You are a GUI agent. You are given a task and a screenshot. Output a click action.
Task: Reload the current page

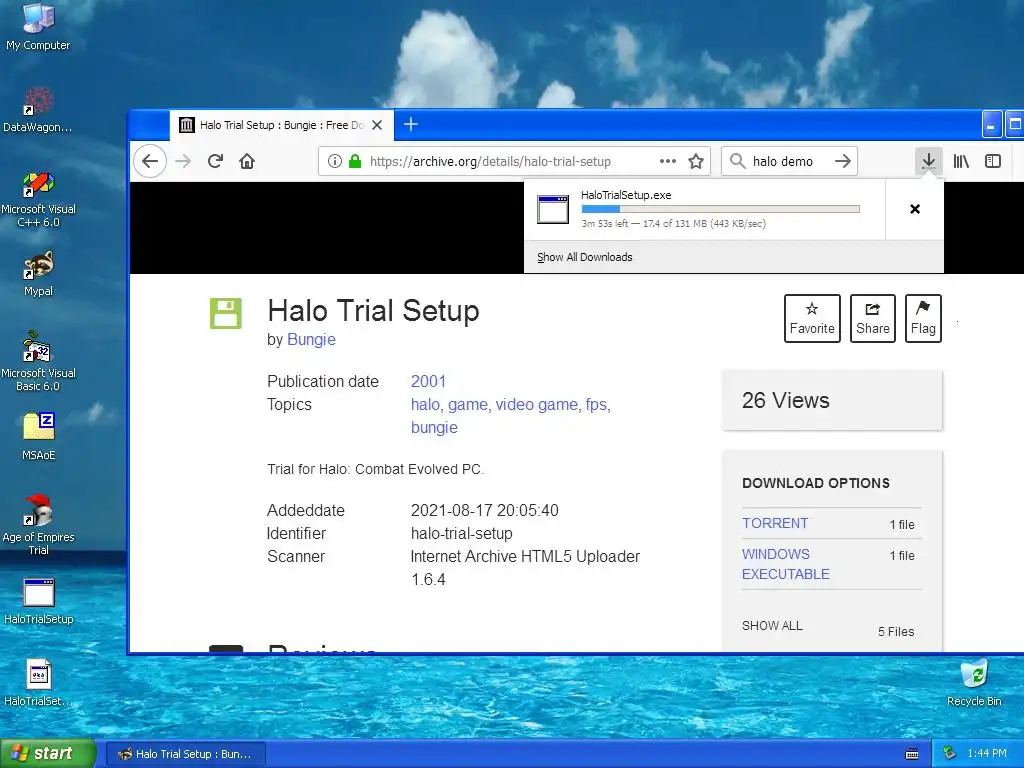216,161
